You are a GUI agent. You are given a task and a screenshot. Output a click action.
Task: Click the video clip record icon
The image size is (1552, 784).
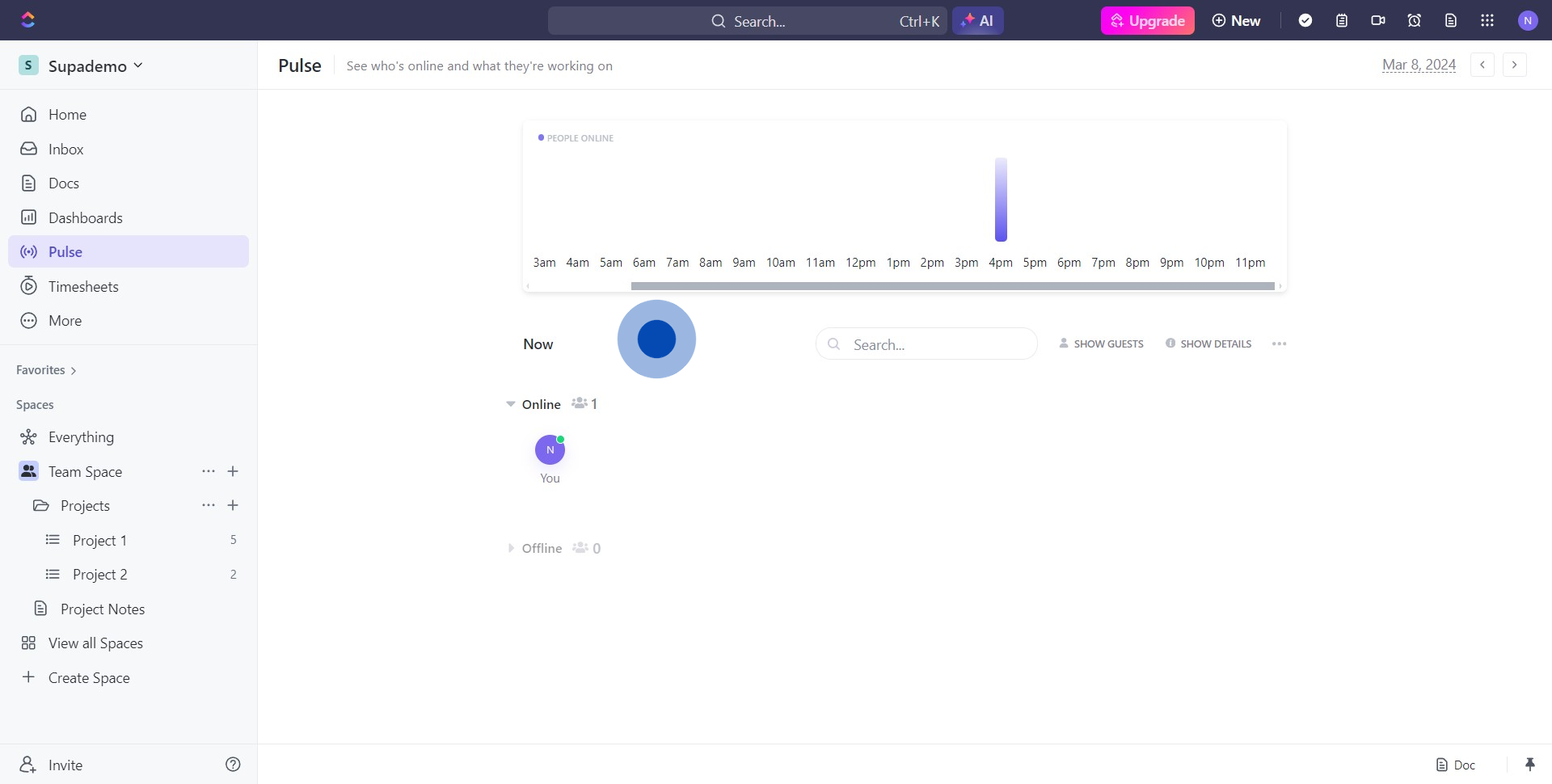point(1378,20)
